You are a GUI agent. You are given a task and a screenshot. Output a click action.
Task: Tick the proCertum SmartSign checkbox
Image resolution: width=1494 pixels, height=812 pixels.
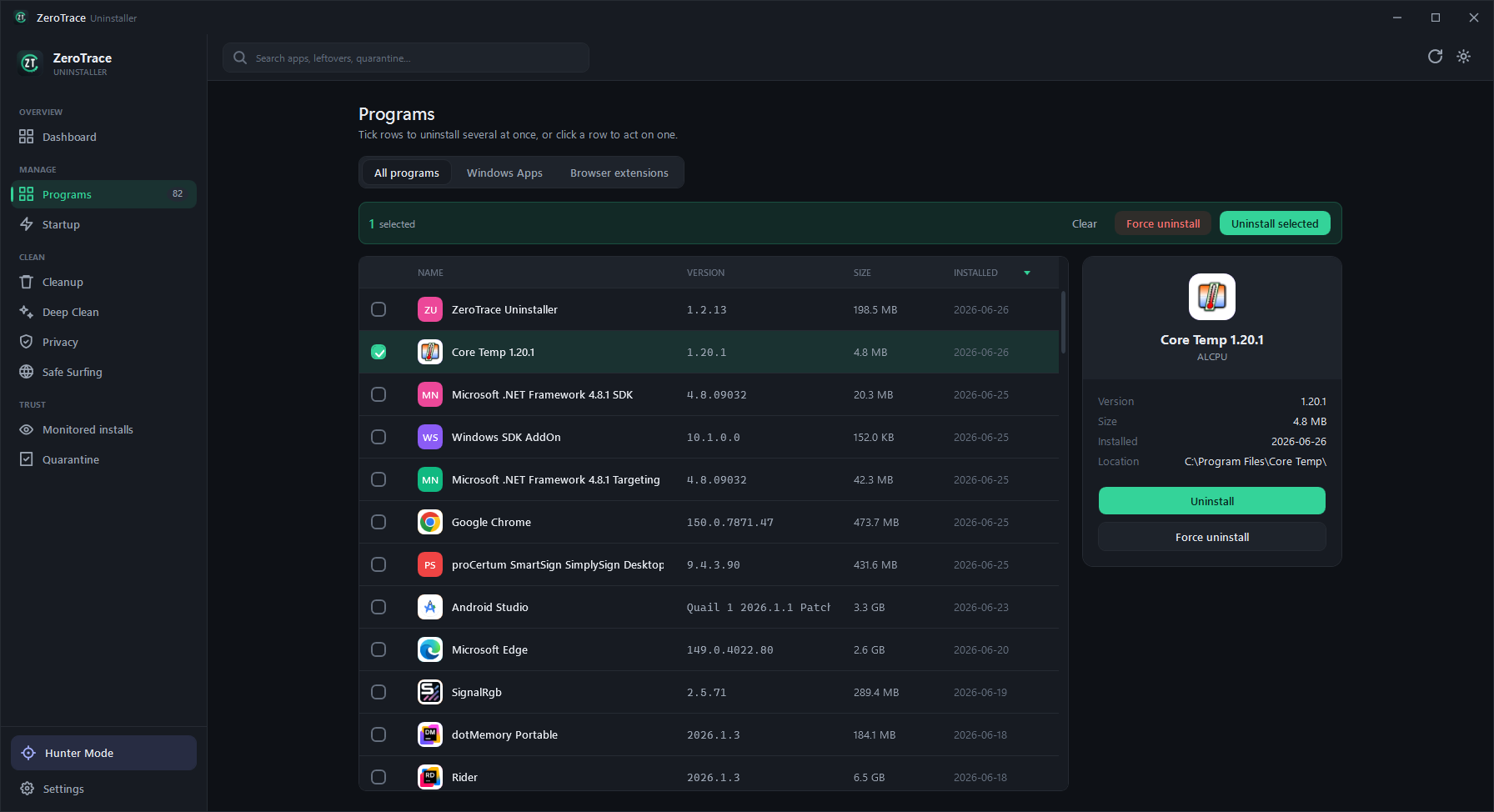(379, 564)
